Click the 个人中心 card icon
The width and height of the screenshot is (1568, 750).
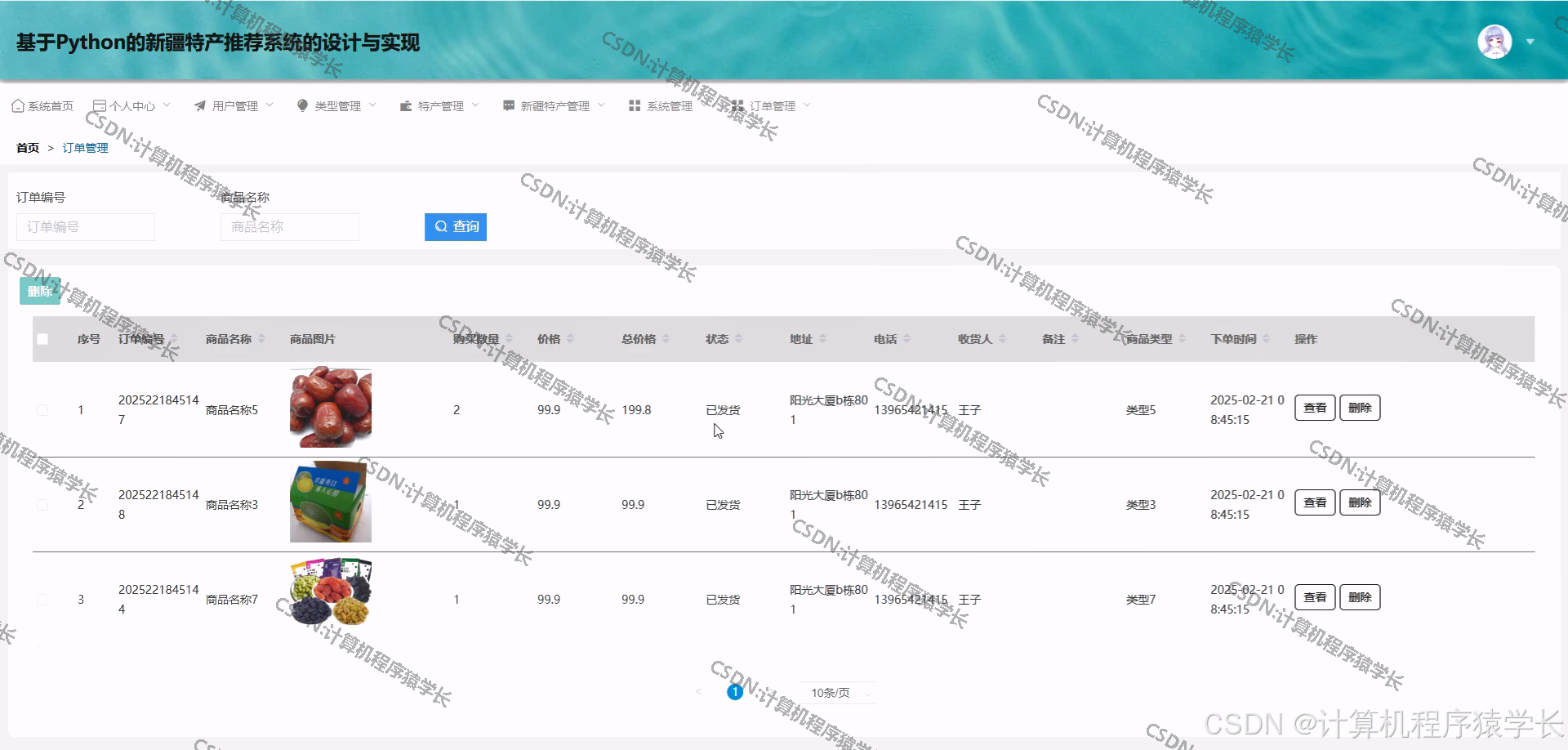point(100,106)
